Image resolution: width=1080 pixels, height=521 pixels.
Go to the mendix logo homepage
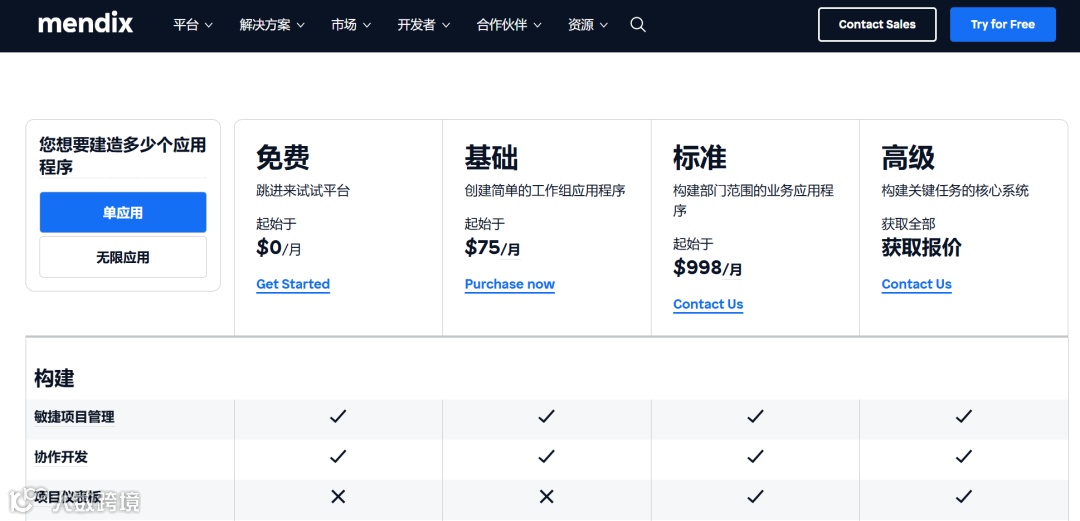click(85, 24)
